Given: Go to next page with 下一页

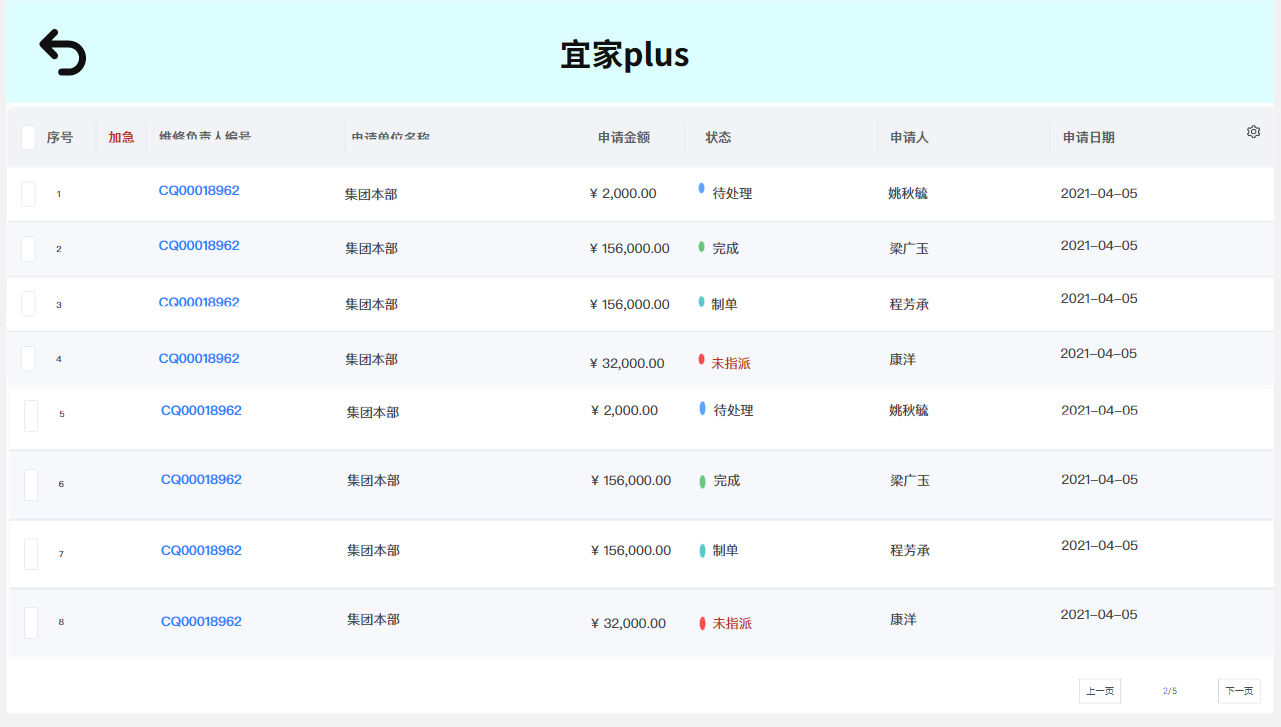Looking at the screenshot, I should [x=1239, y=691].
